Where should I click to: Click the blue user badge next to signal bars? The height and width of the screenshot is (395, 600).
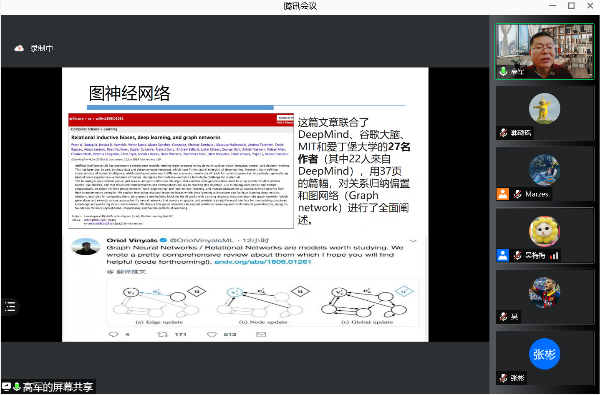pos(503,255)
